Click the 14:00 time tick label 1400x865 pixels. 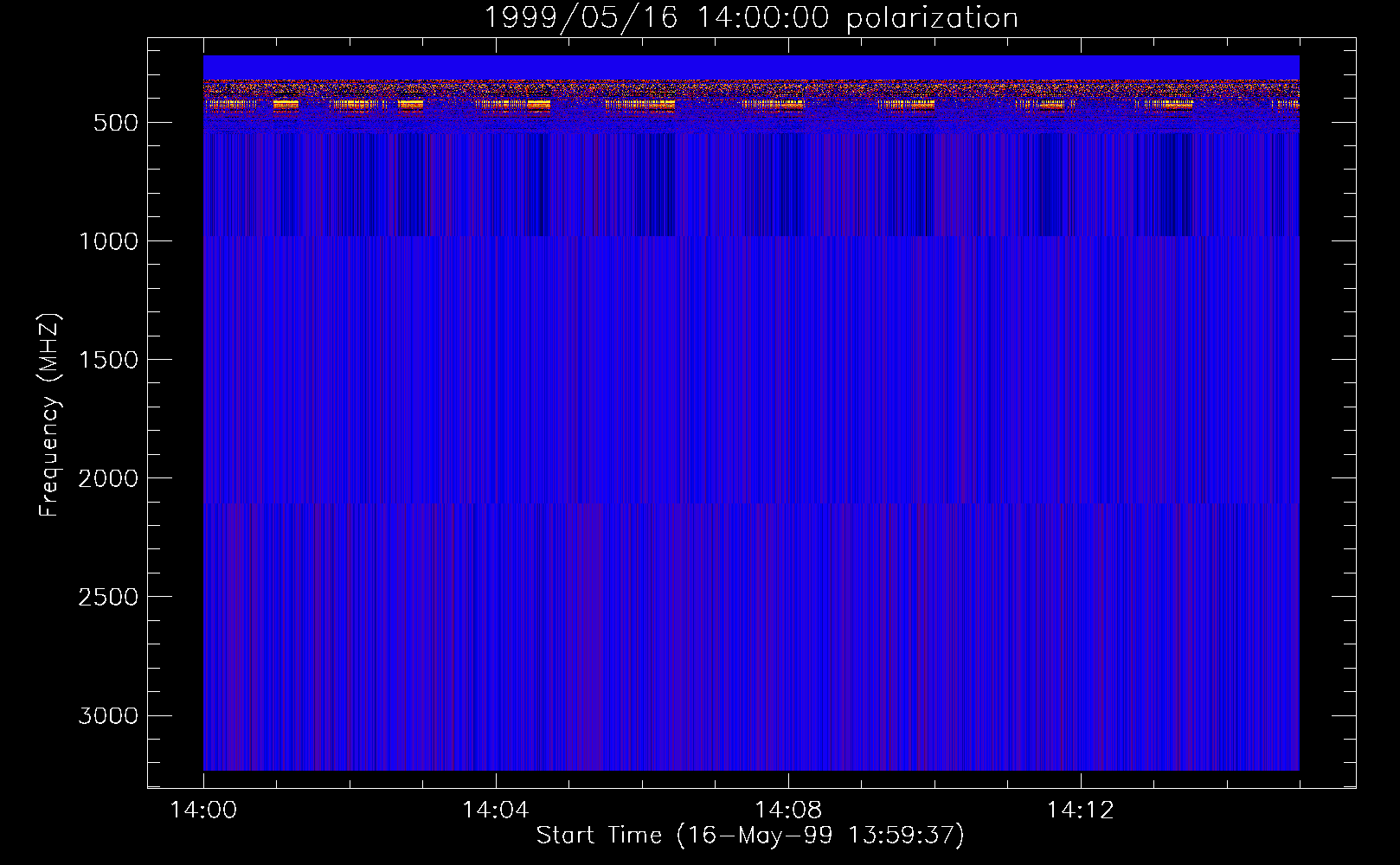point(203,811)
